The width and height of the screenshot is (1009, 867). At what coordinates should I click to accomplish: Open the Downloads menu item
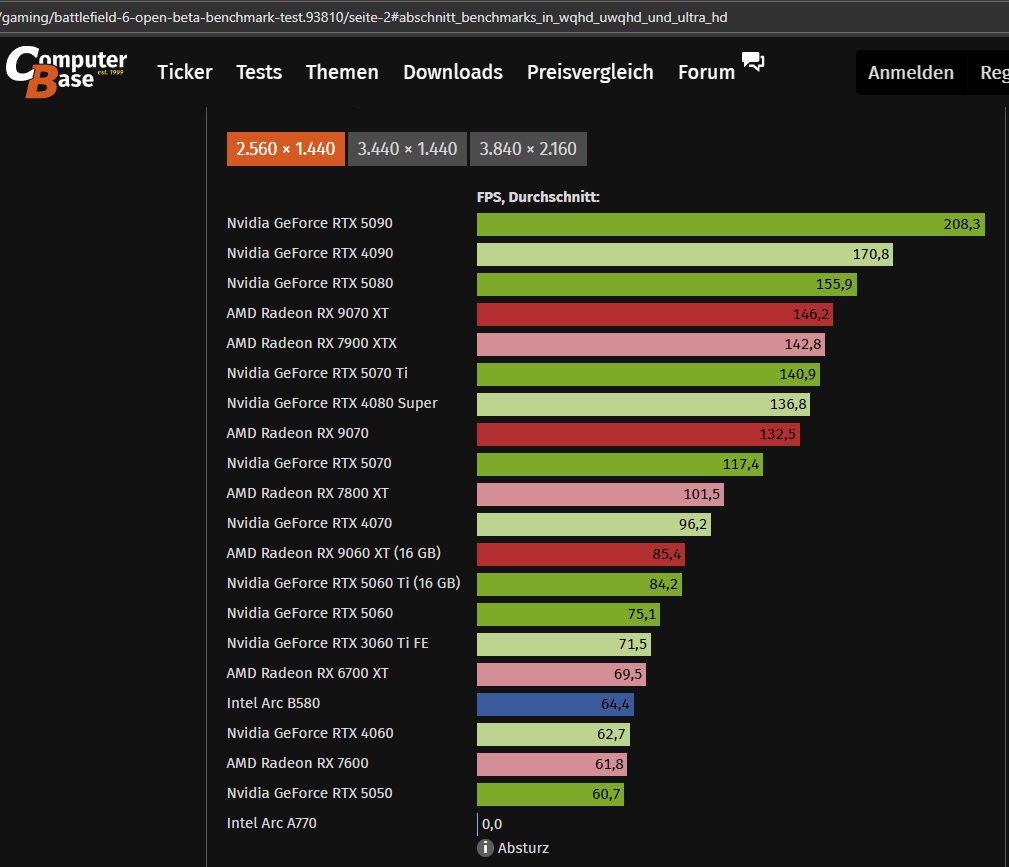(453, 72)
